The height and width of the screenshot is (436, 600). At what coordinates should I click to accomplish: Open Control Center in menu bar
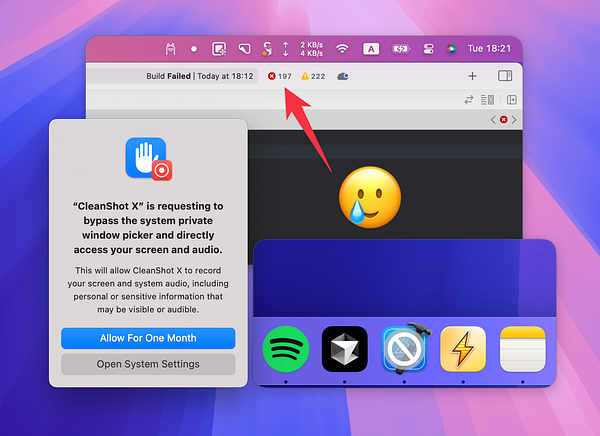[x=429, y=49]
